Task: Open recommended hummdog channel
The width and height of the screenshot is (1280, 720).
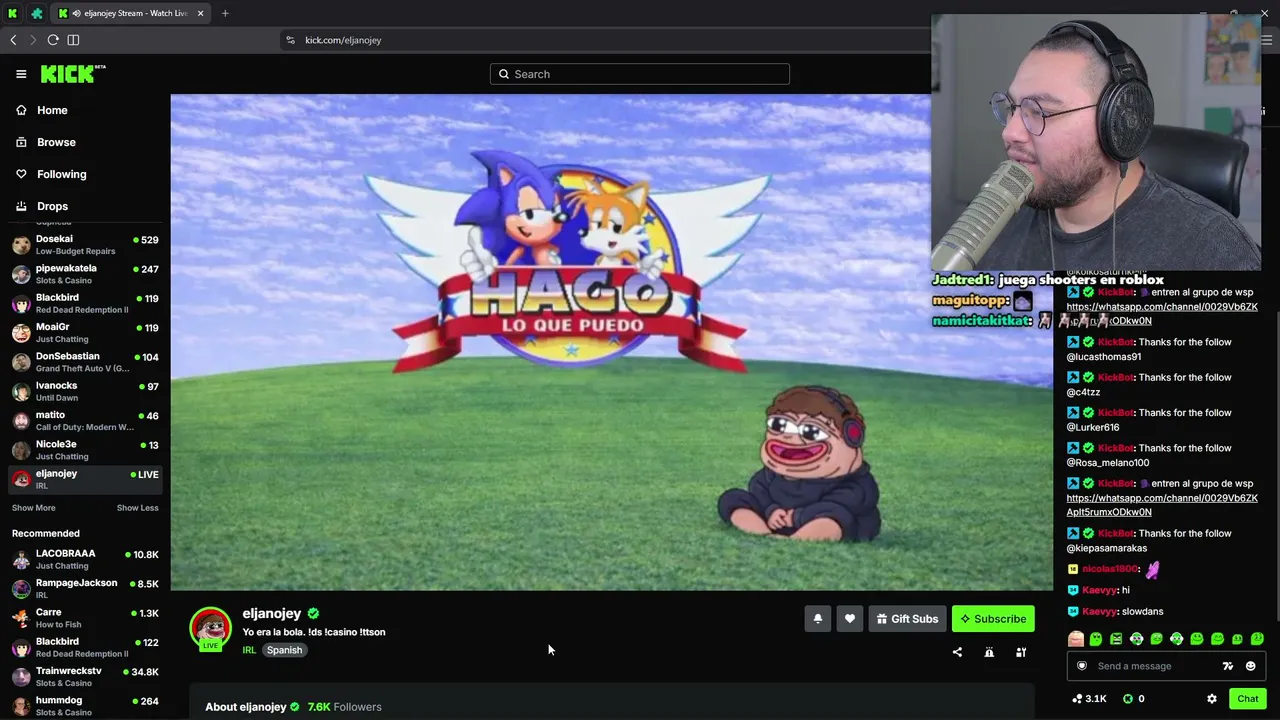Action: [84, 706]
